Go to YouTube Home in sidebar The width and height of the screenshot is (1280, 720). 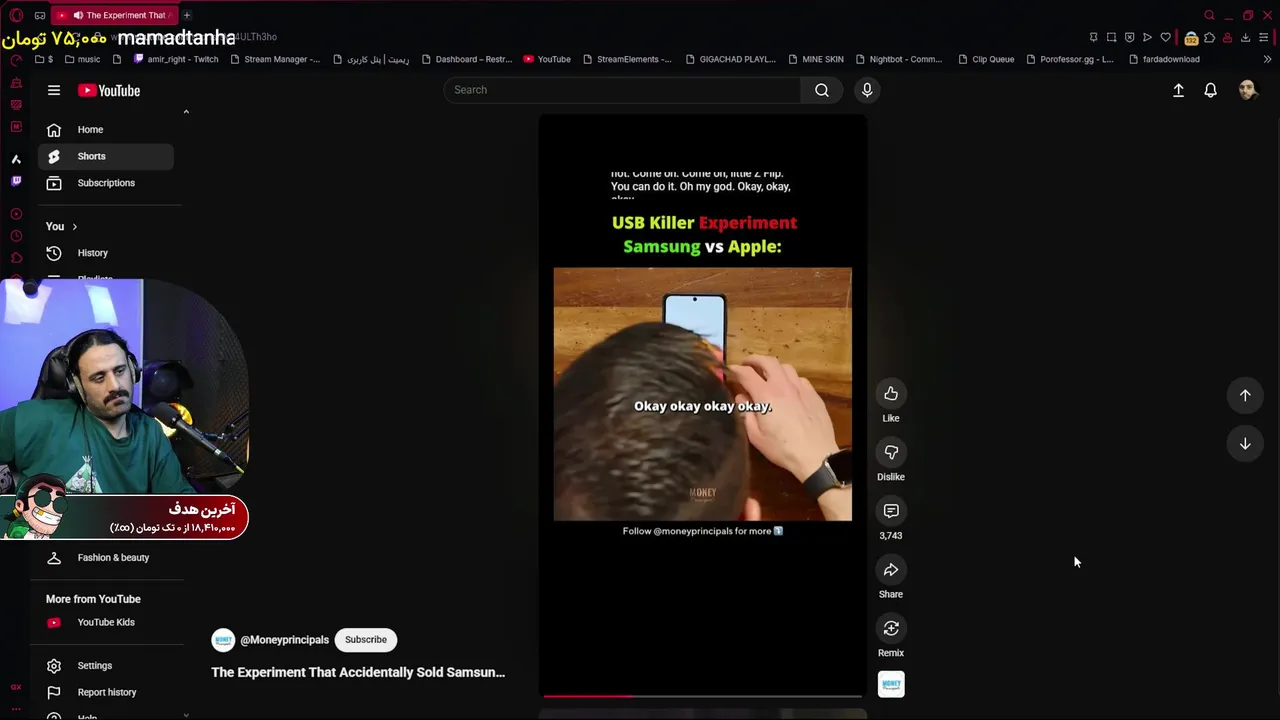tap(105, 130)
